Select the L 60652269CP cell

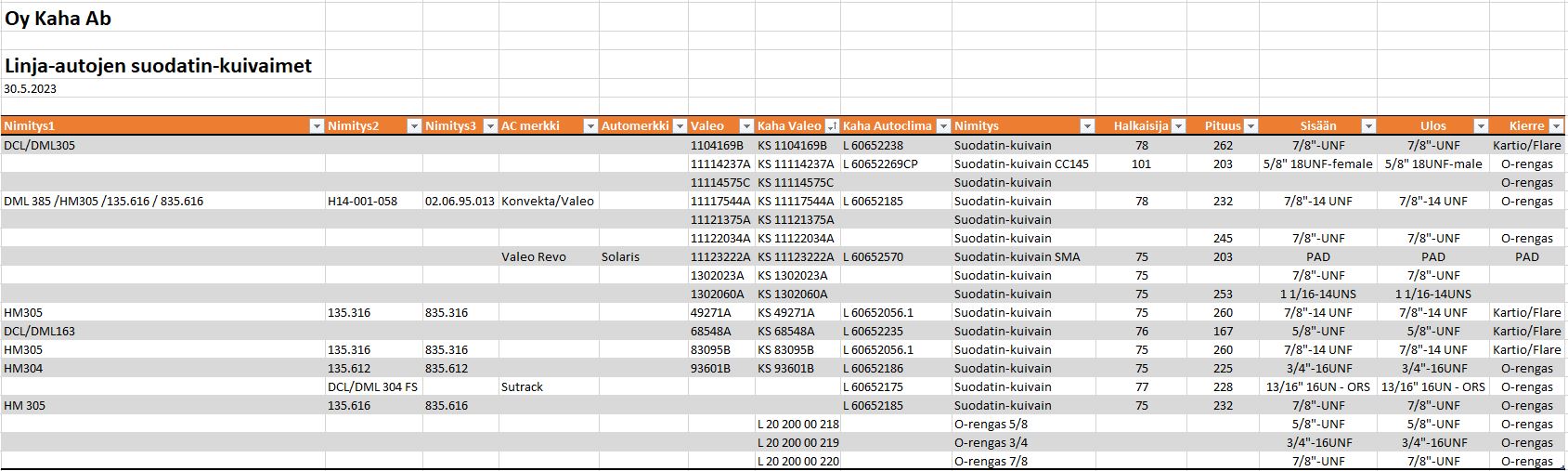coord(896,164)
